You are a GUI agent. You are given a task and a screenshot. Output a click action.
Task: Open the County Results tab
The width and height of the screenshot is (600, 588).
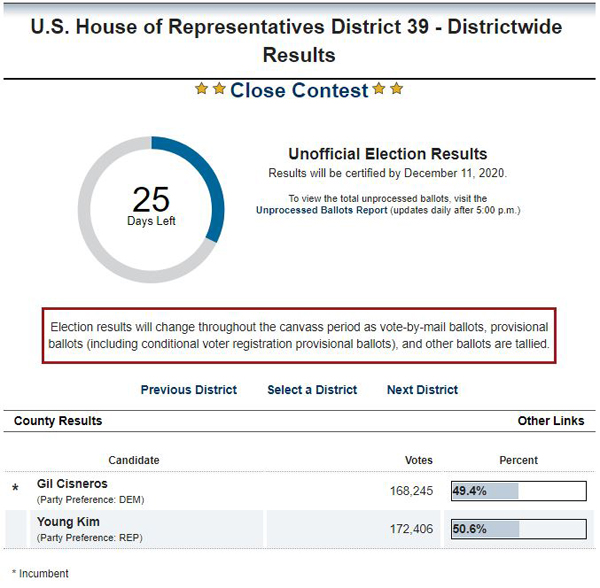(x=58, y=421)
